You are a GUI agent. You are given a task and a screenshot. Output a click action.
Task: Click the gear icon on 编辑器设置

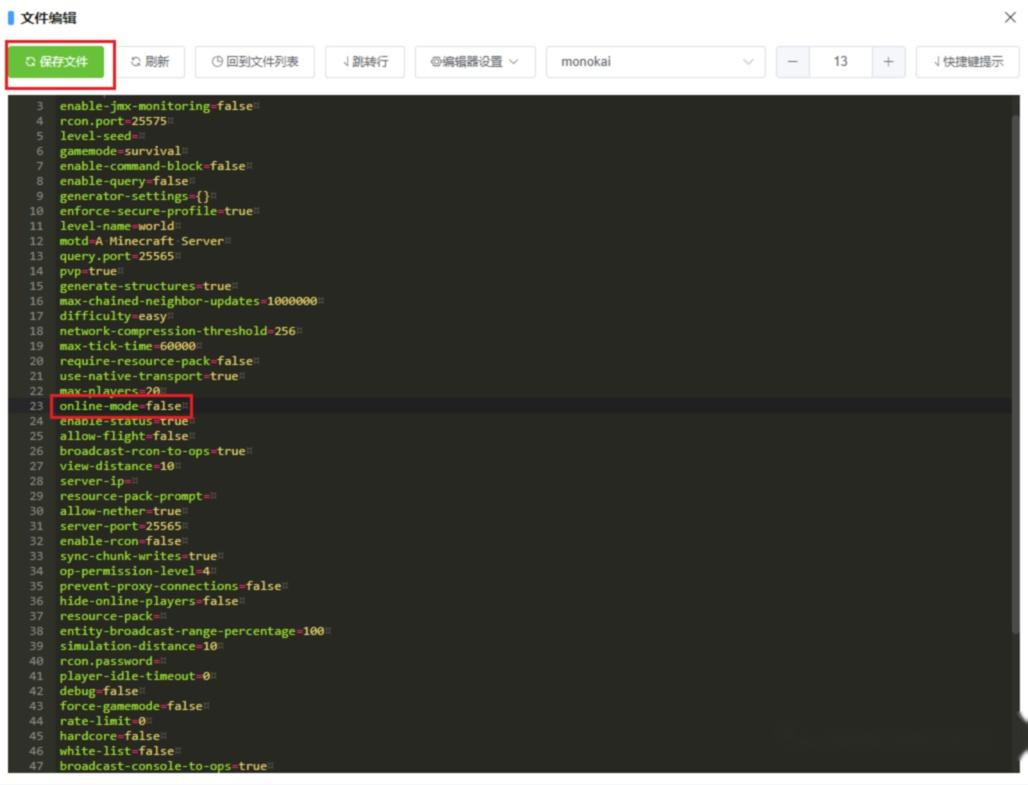(433, 62)
